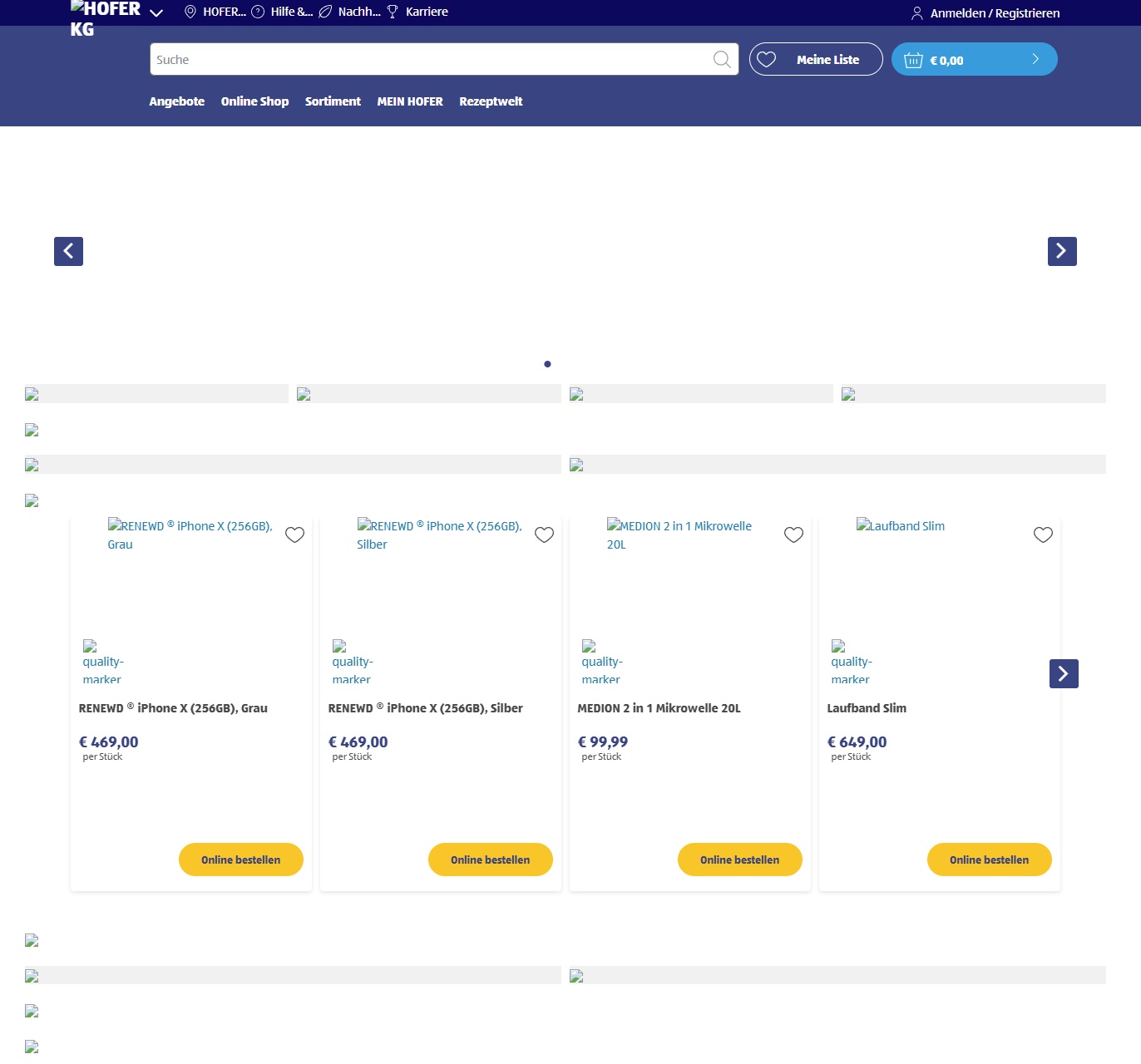Click the HOFER KG logo
This screenshot has width=1141, height=1064.
tap(105, 18)
